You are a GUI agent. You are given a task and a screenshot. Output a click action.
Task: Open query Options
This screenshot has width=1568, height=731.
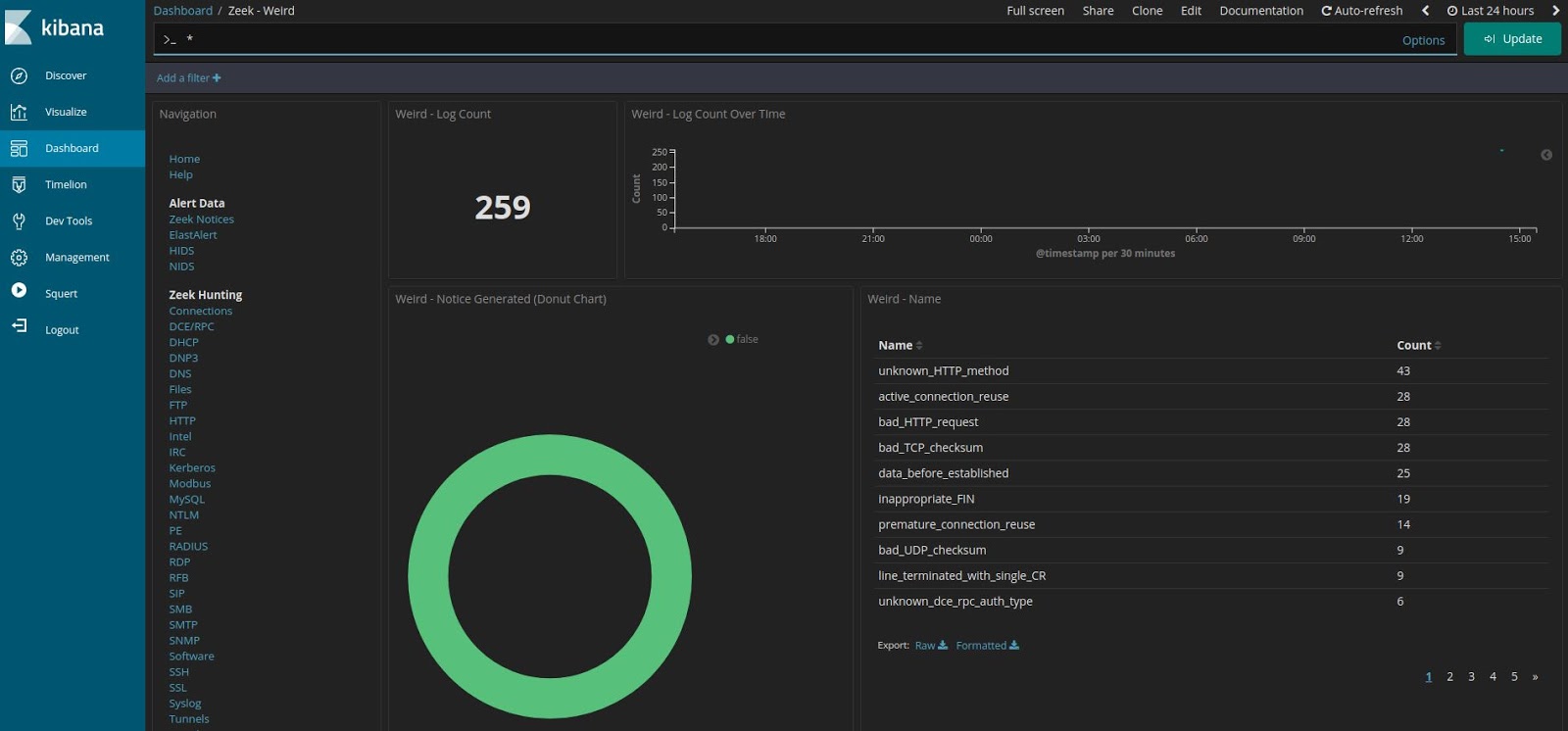pyautogui.click(x=1423, y=40)
